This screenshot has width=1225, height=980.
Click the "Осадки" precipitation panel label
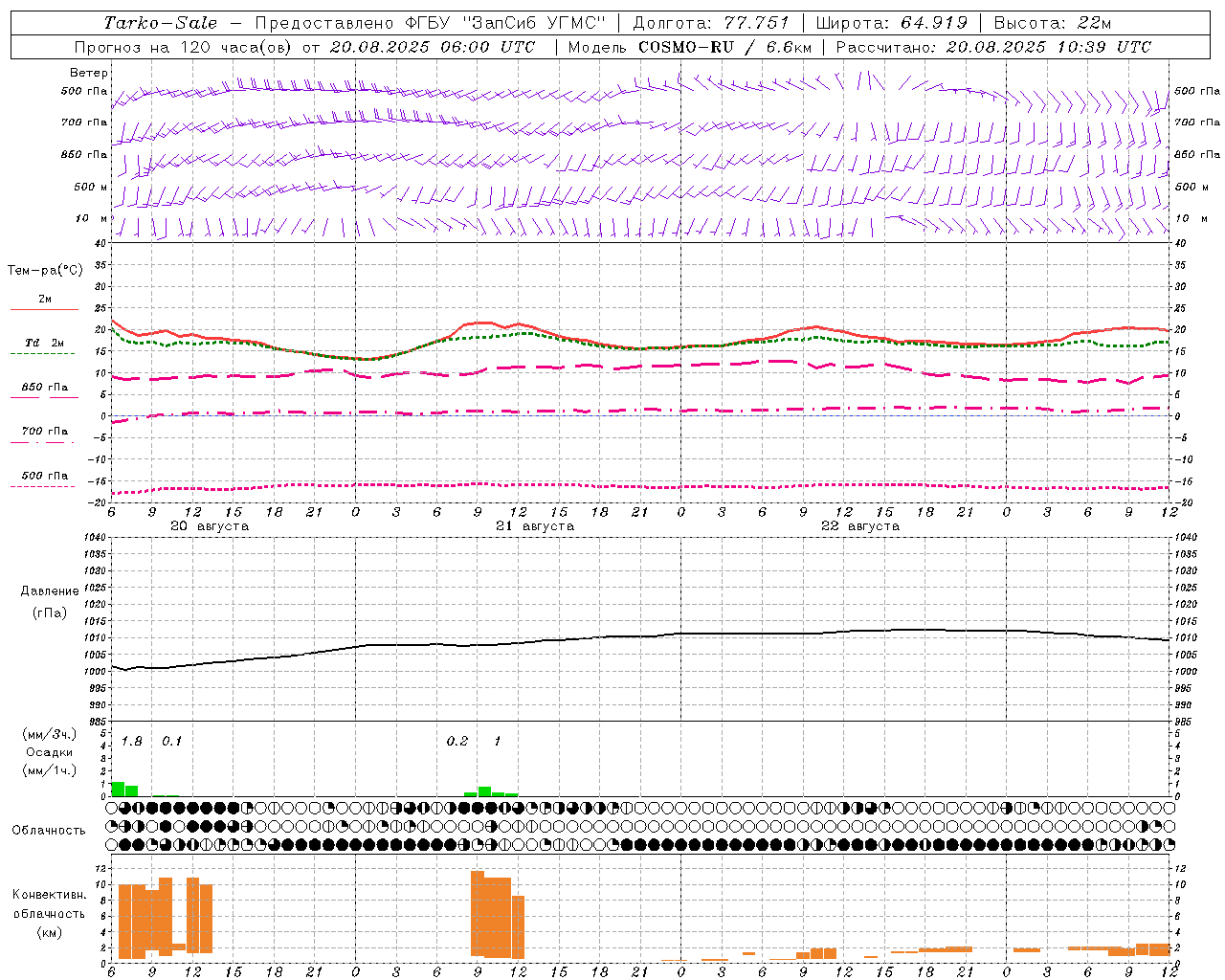click(50, 752)
